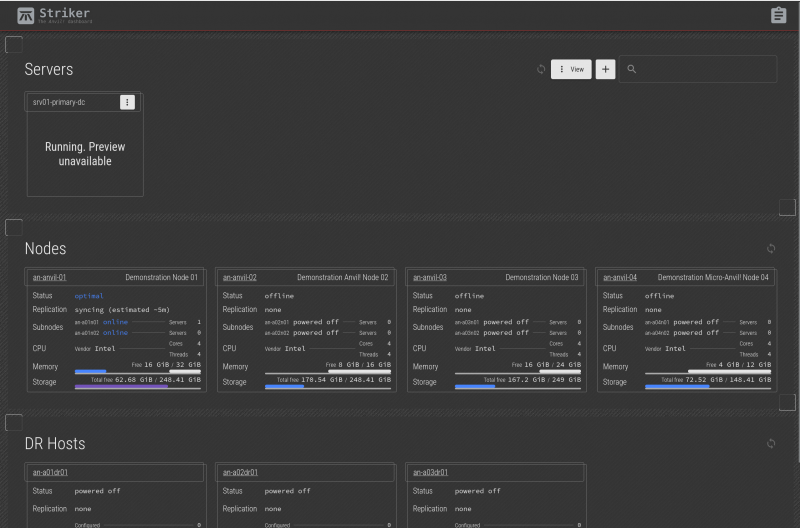Add a new server with plus button
800x528 pixels.
coord(605,69)
